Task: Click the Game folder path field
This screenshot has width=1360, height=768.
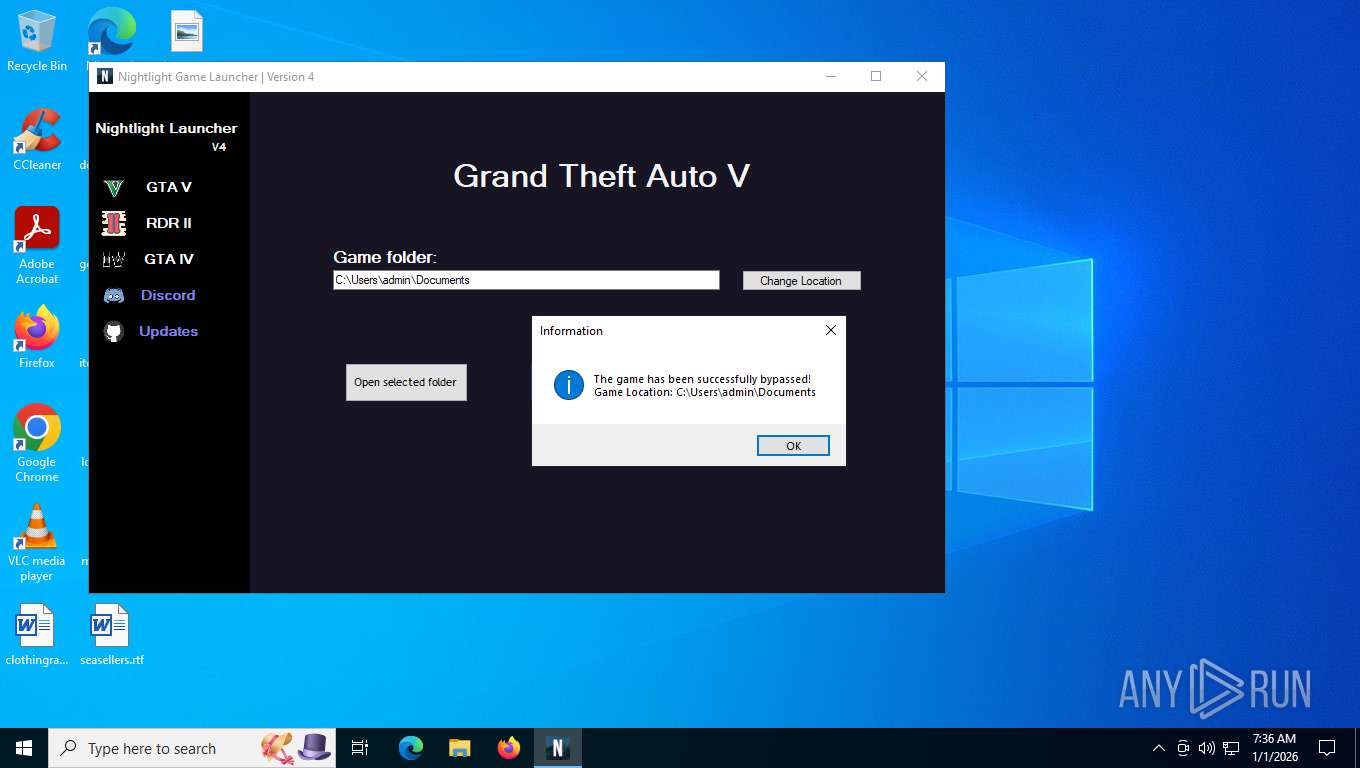Action: point(526,280)
